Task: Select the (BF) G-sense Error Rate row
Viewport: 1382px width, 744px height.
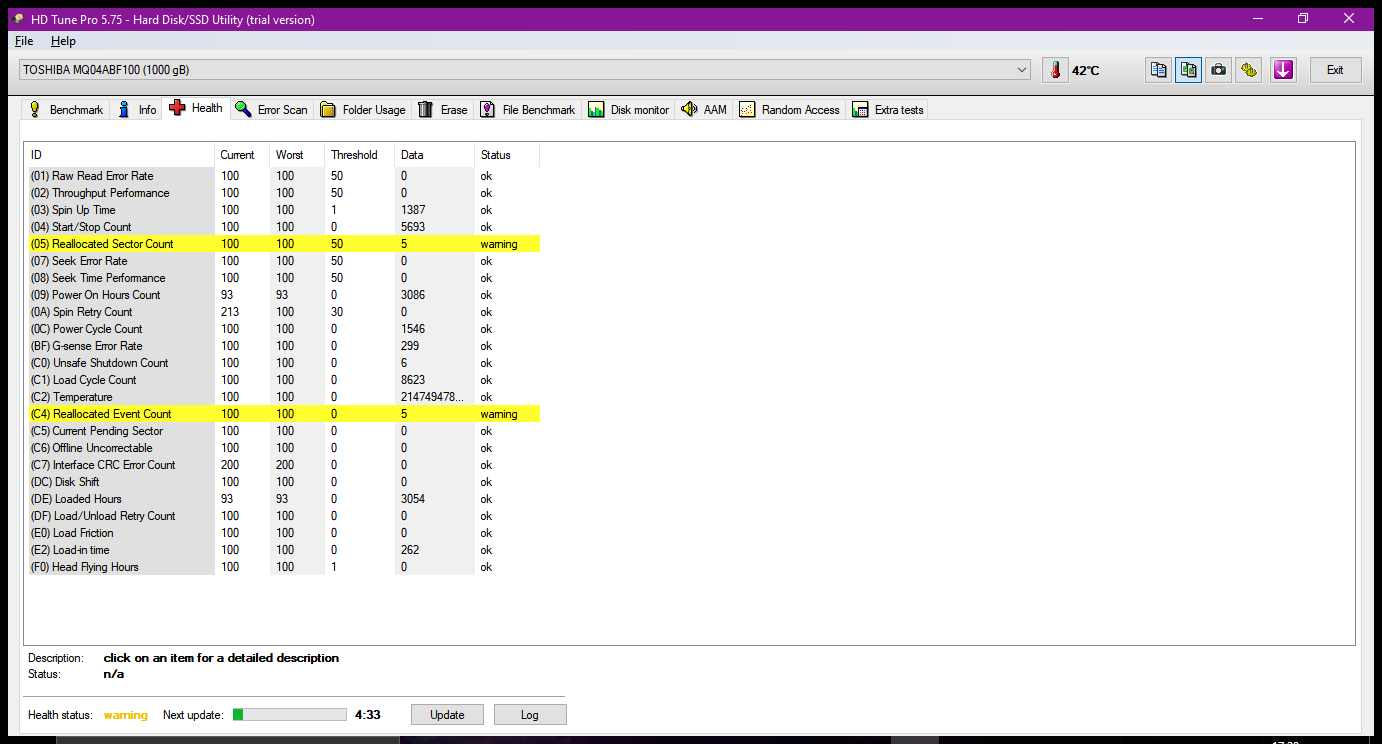Action: [x=282, y=346]
